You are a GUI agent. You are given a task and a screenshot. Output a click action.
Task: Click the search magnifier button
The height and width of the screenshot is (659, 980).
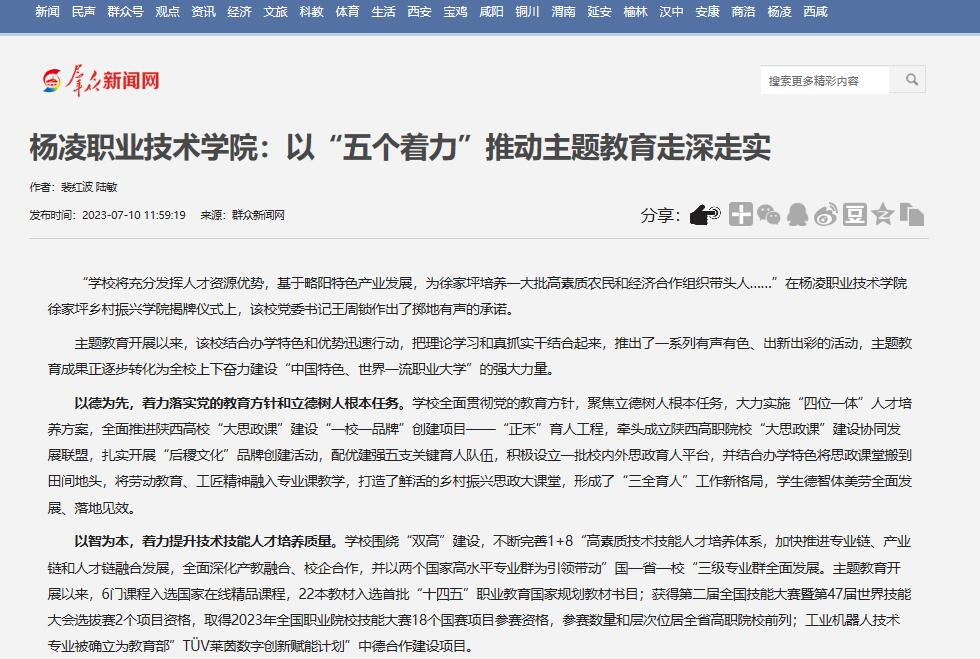click(911, 80)
